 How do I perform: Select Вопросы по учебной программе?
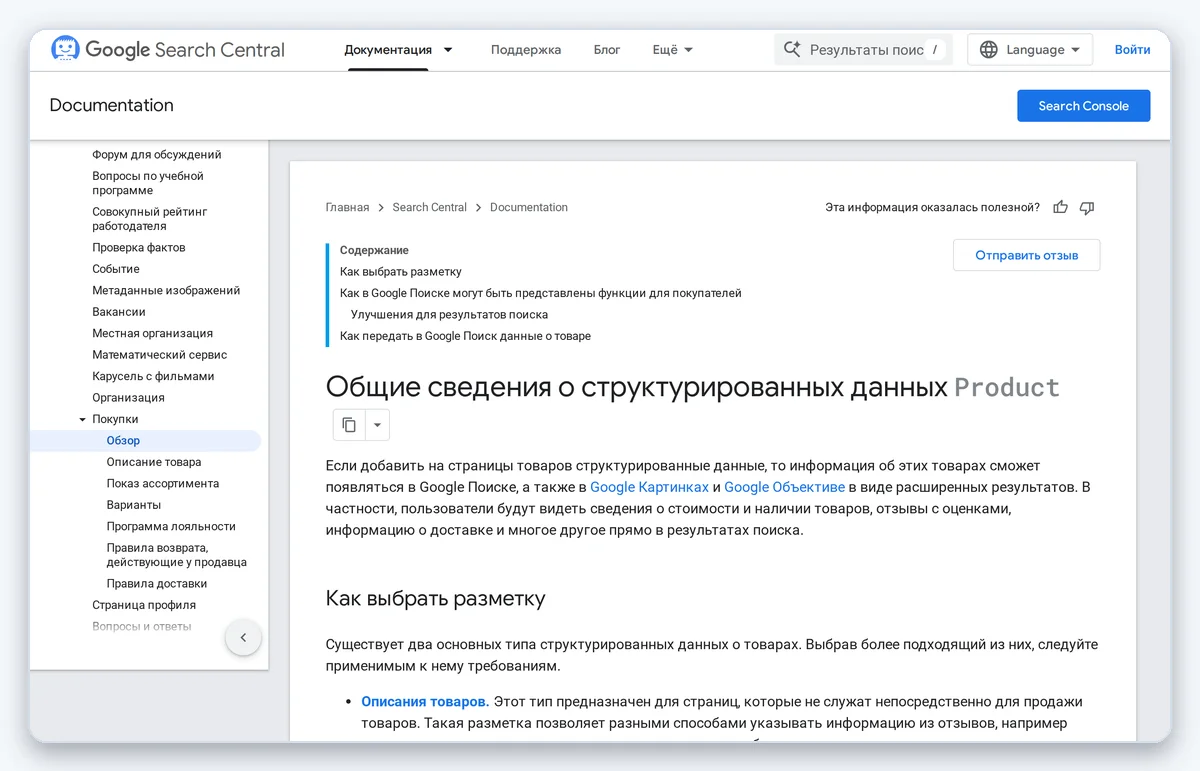(x=148, y=183)
